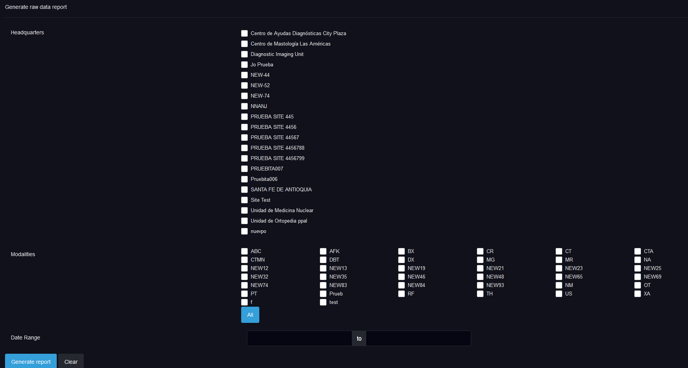
Task: Click the Clear button
Action: coord(71,361)
